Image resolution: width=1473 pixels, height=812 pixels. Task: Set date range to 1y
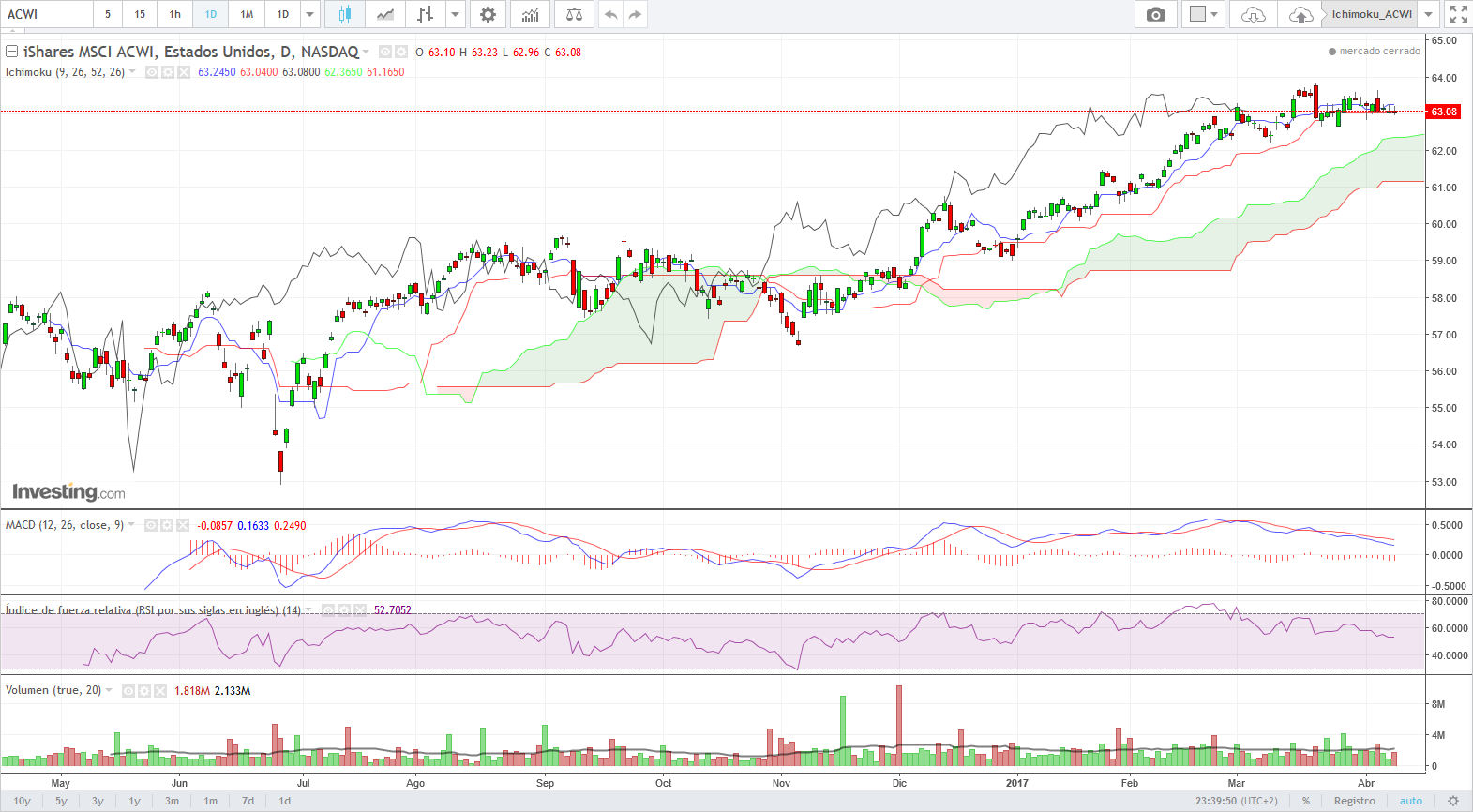(134, 801)
